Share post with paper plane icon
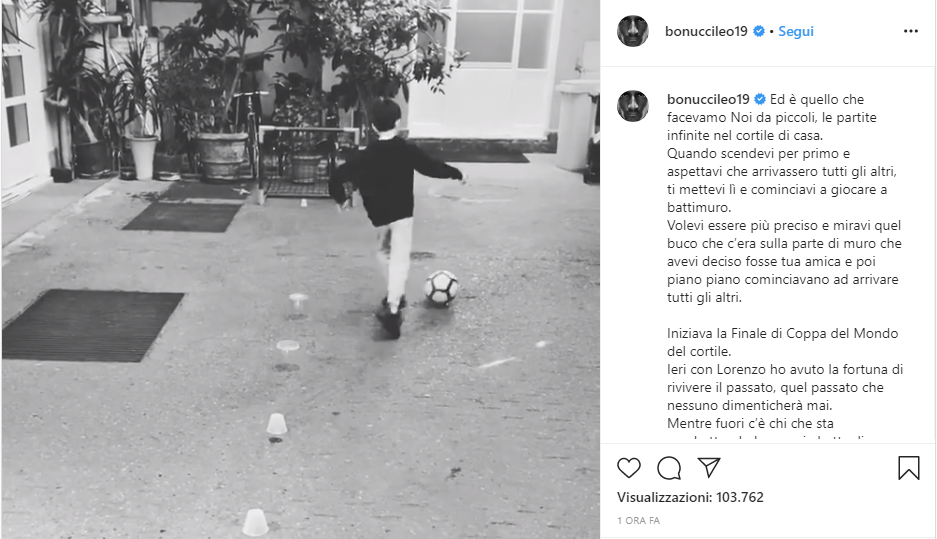937x539 pixels. 709,467
